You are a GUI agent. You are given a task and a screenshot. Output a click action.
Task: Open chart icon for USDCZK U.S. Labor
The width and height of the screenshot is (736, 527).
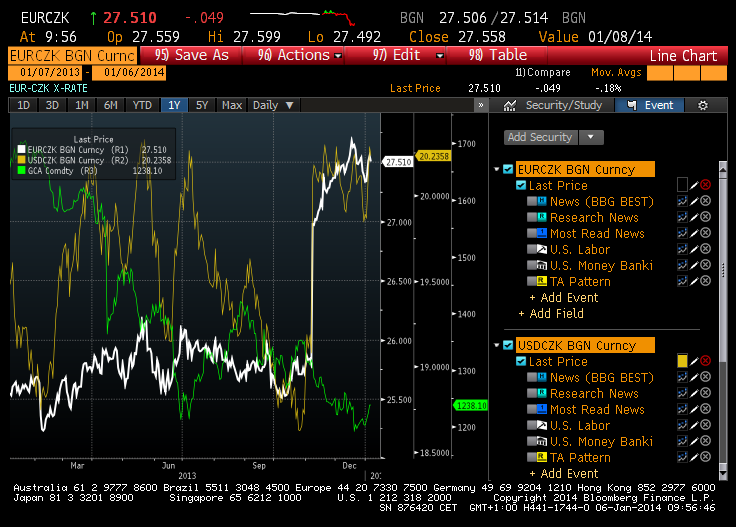click(682, 425)
